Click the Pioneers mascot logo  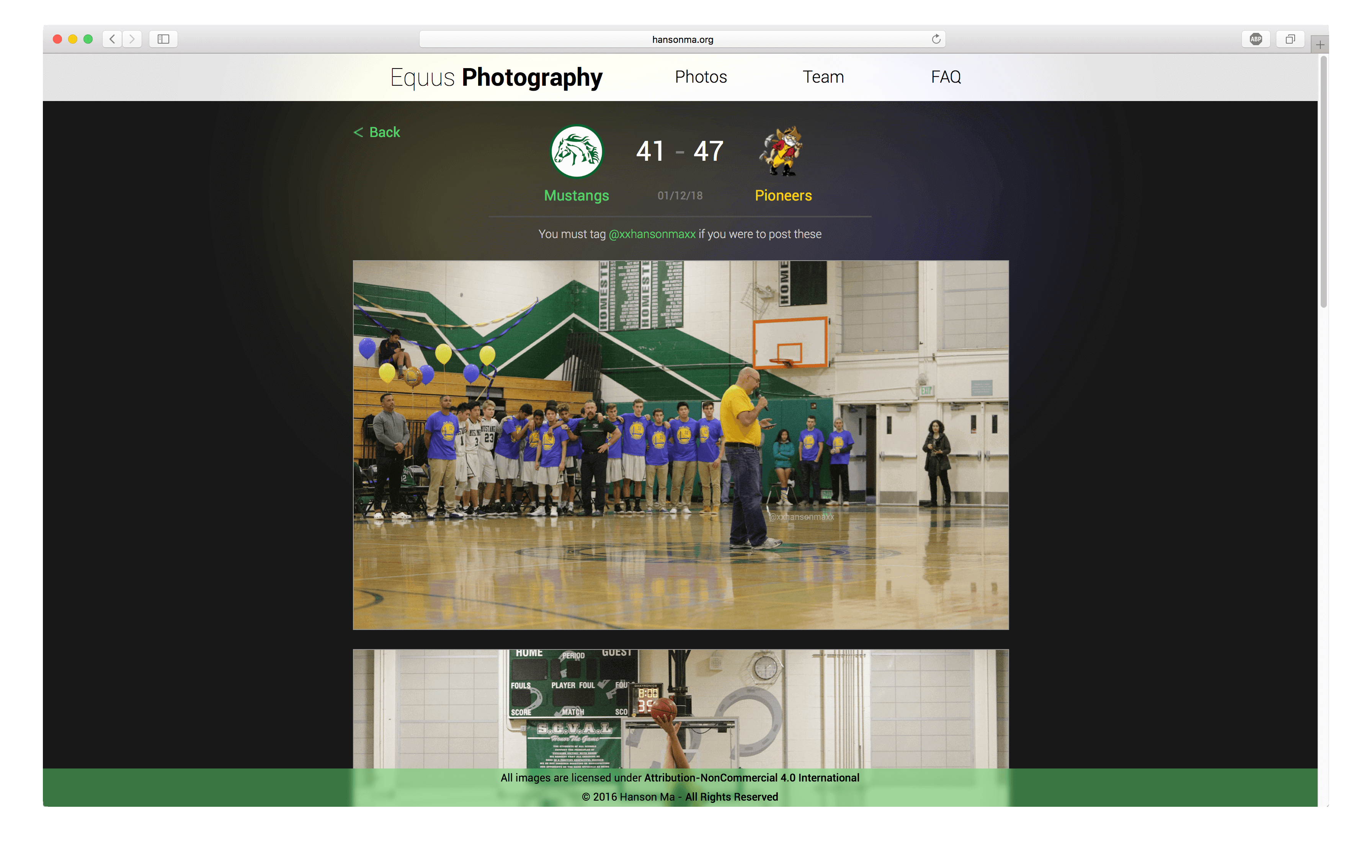click(x=781, y=152)
